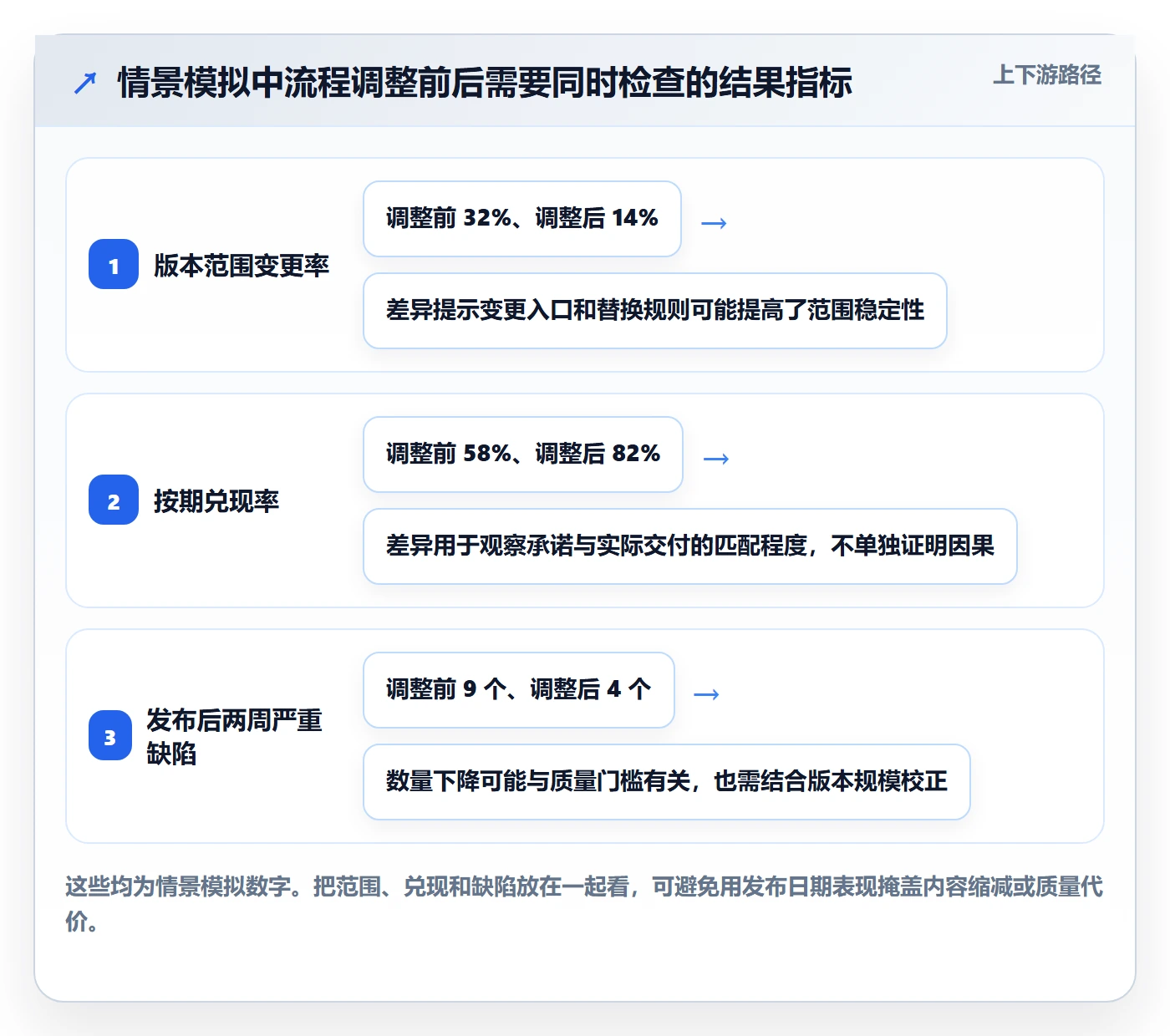Click the number 3 badge

coord(110,735)
